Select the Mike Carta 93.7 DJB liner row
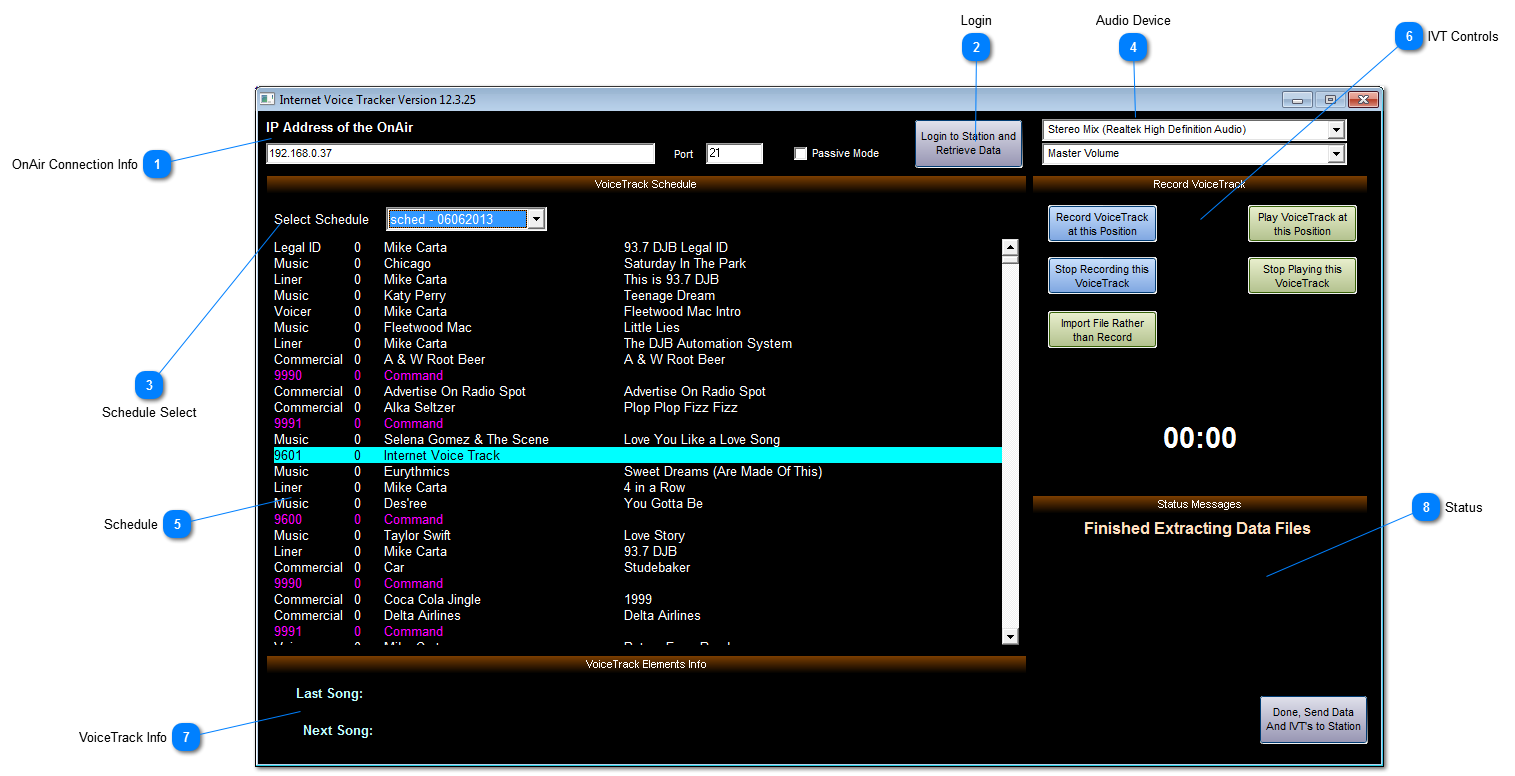This screenshot has width=1515, height=776. [x=637, y=551]
